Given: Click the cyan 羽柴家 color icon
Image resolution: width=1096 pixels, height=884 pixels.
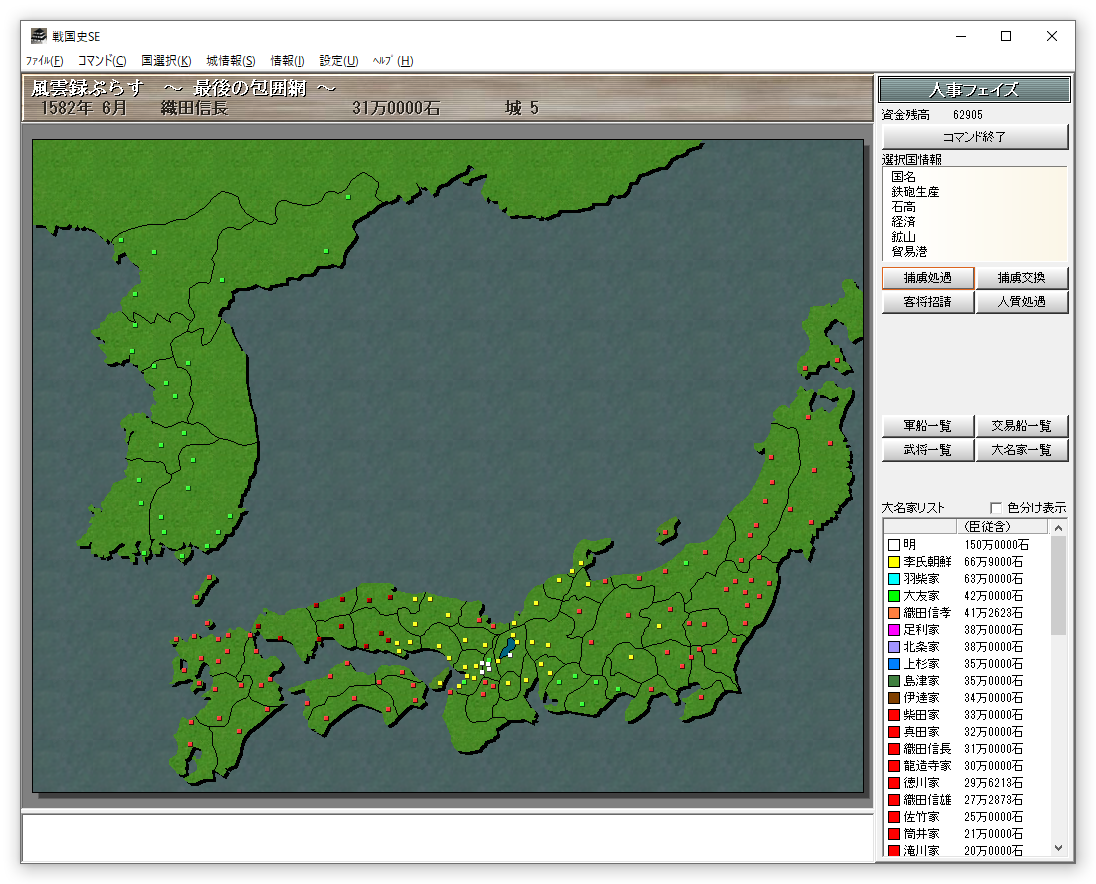Looking at the screenshot, I should (x=893, y=579).
